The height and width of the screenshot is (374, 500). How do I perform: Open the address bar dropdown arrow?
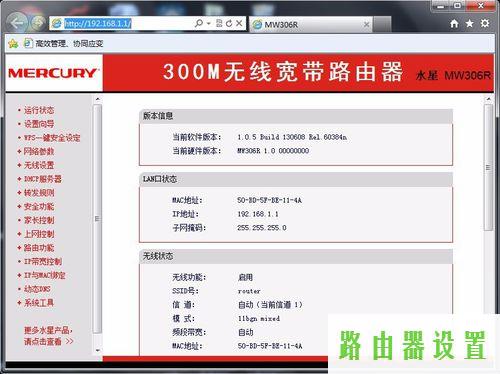(209, 24)
